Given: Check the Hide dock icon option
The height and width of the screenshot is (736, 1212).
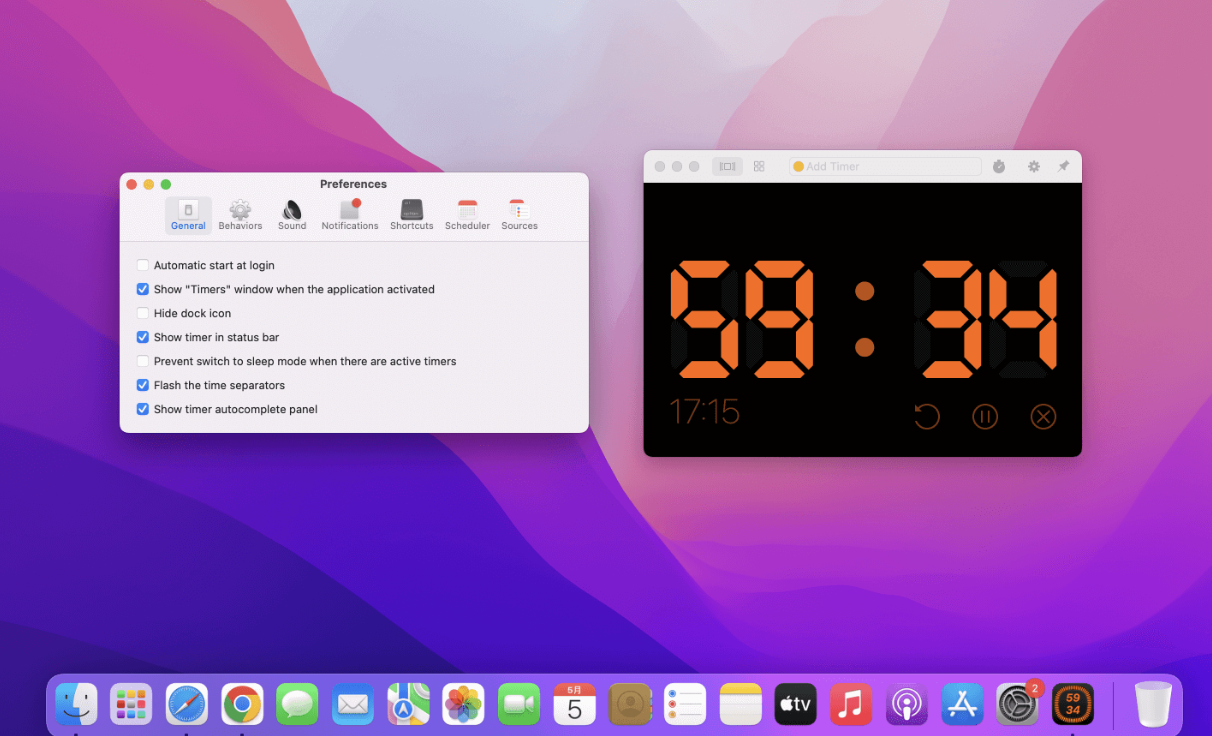Looking at the screenshot, I should [x=143, y=313].
